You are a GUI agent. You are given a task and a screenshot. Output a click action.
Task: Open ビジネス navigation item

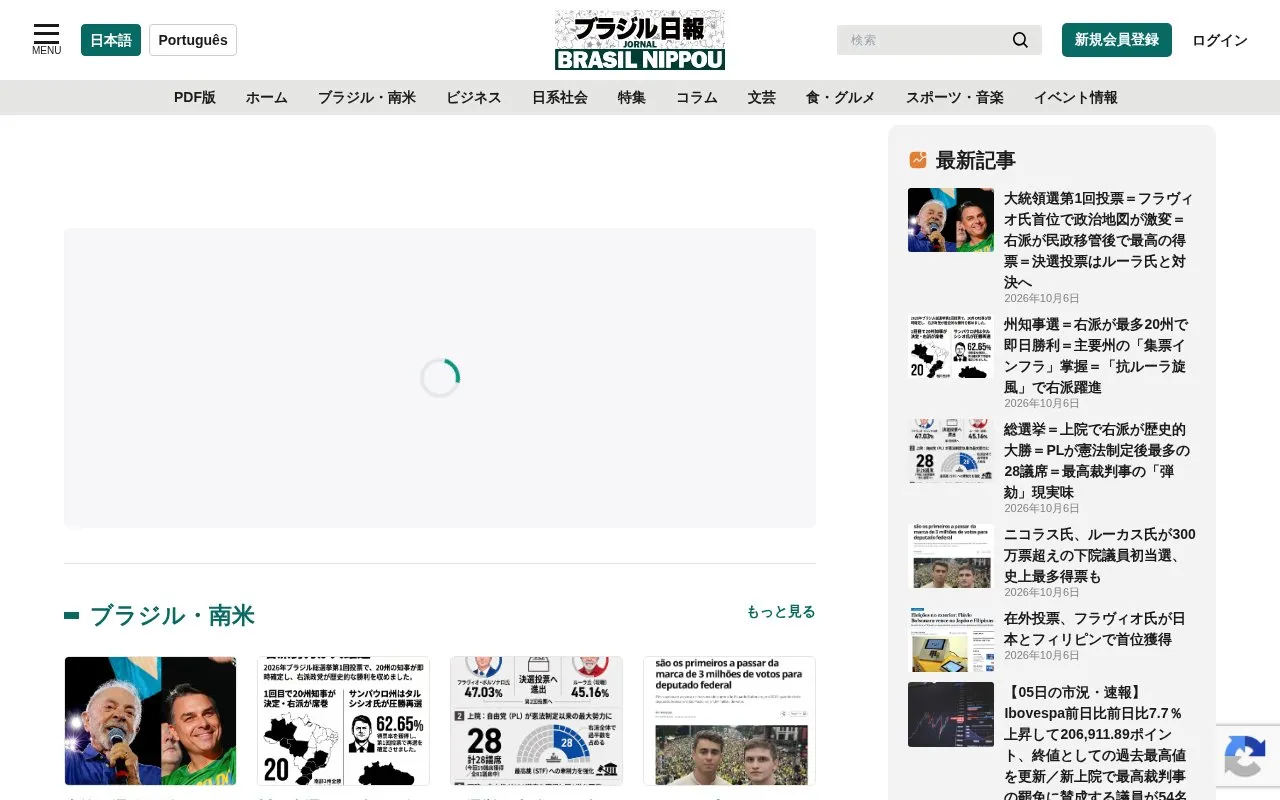tap(474, 97)
